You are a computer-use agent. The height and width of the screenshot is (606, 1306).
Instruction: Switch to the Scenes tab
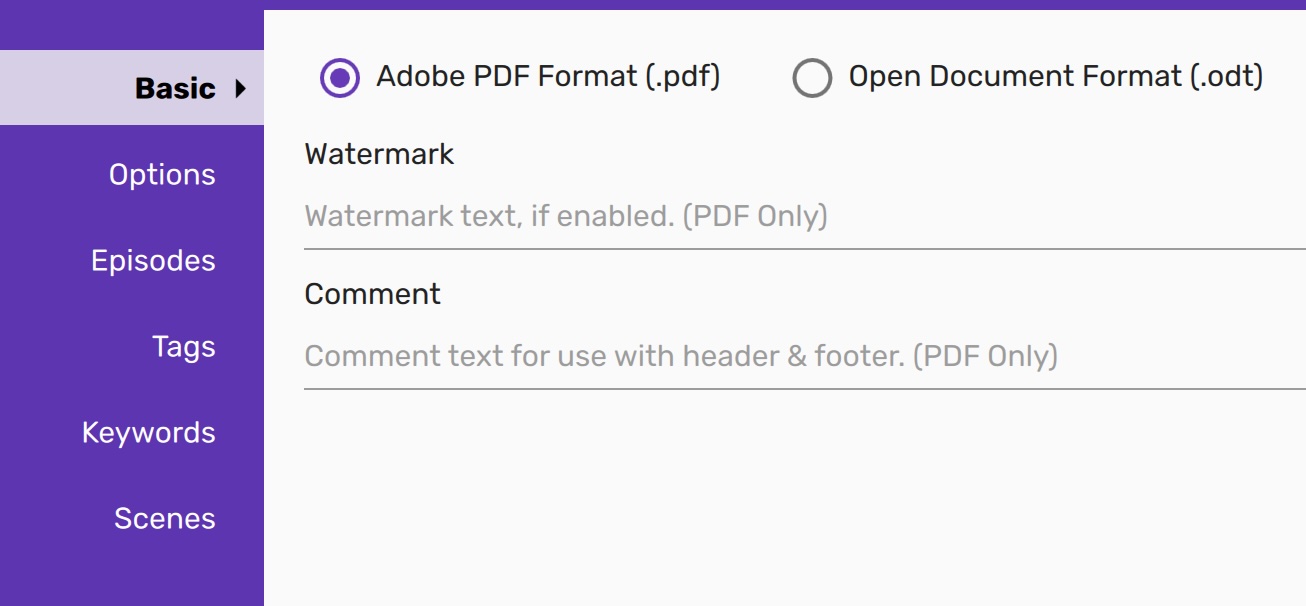coord(164,519)
